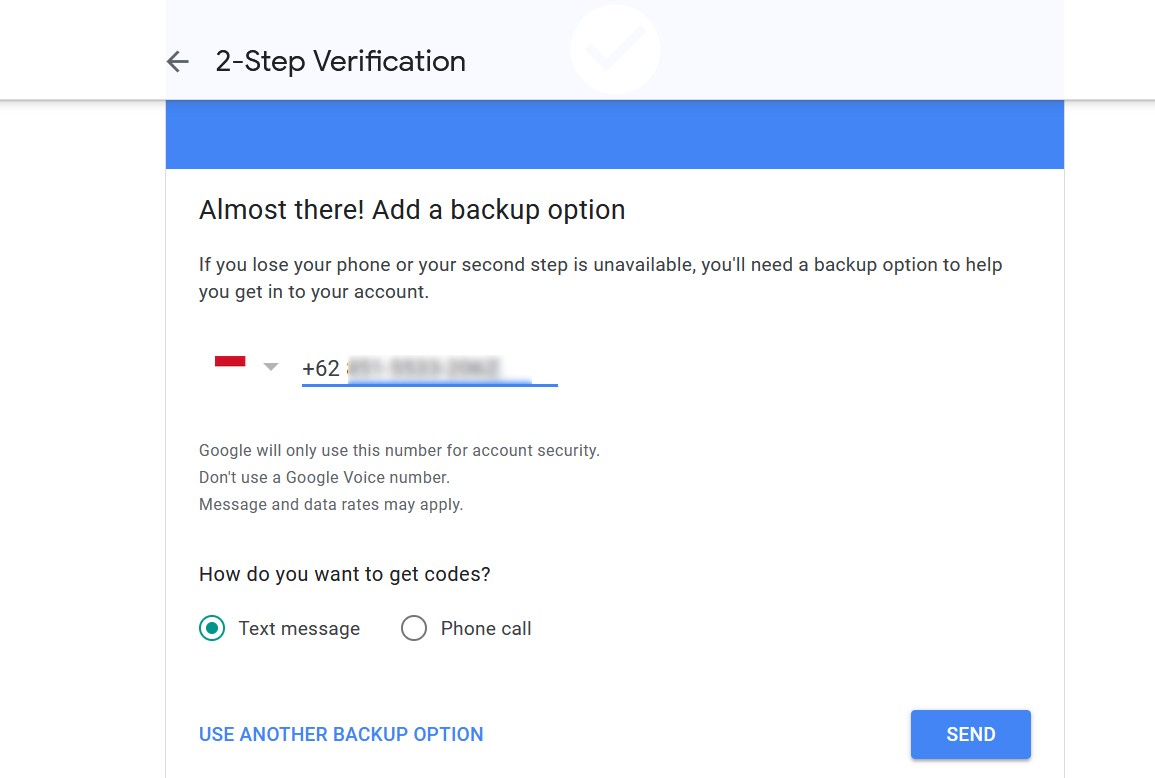Choose the Phone call radio button

point(414,628)
